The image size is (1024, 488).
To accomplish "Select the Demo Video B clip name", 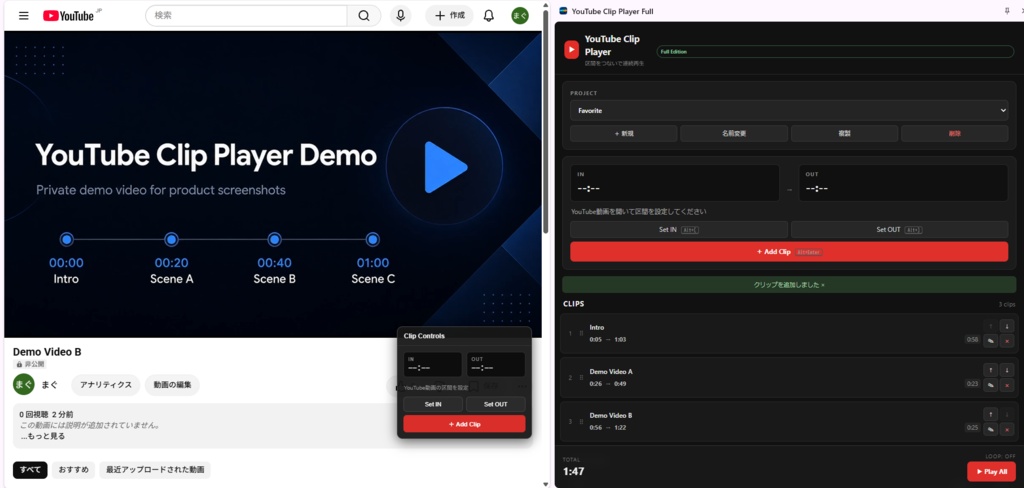I will coord(611,415).
